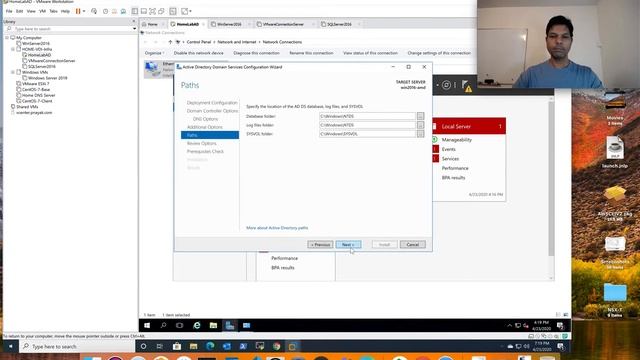Click View status of this connection

coord(370,53)
